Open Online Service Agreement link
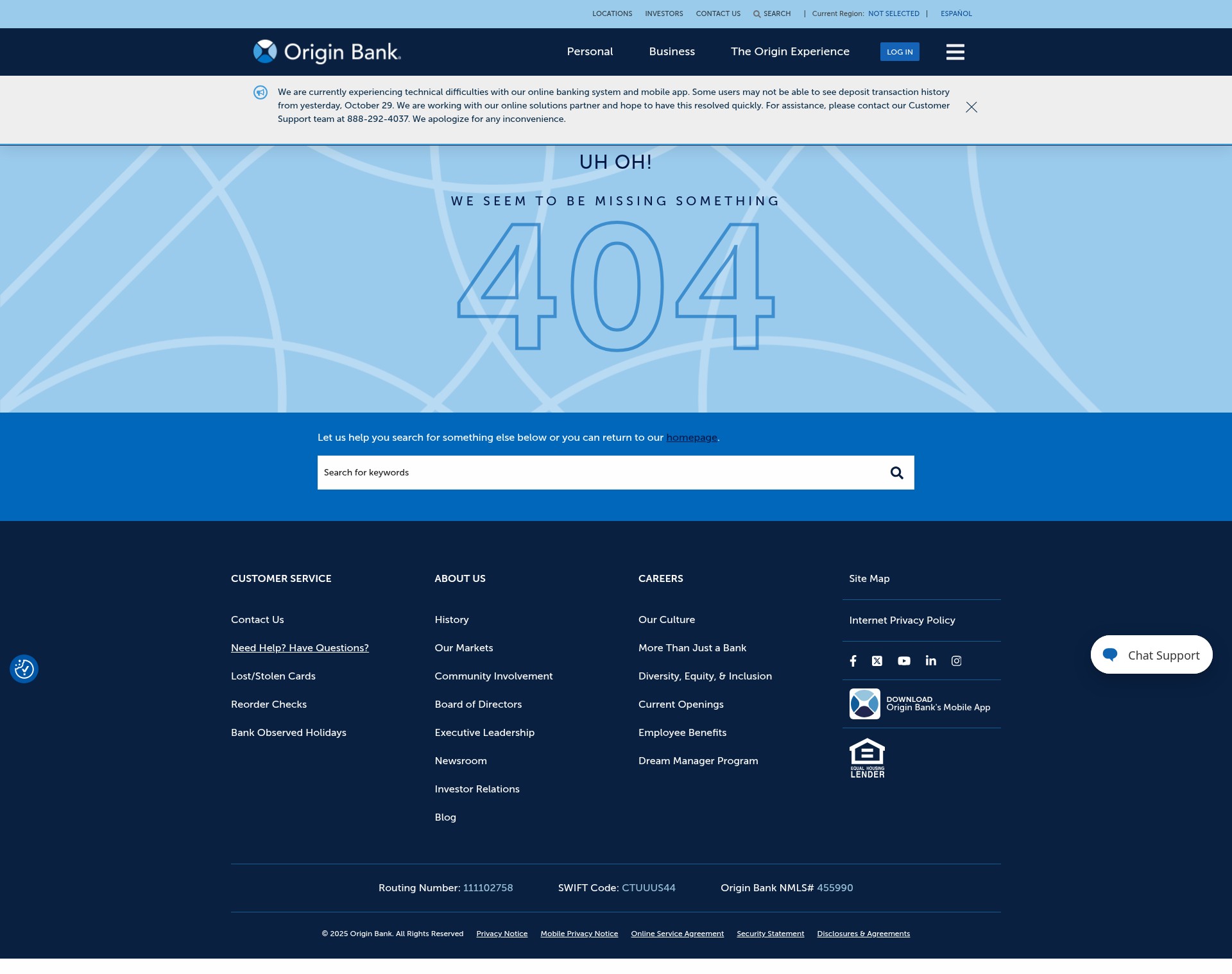The image size is (1232, 974). (678, 934)
